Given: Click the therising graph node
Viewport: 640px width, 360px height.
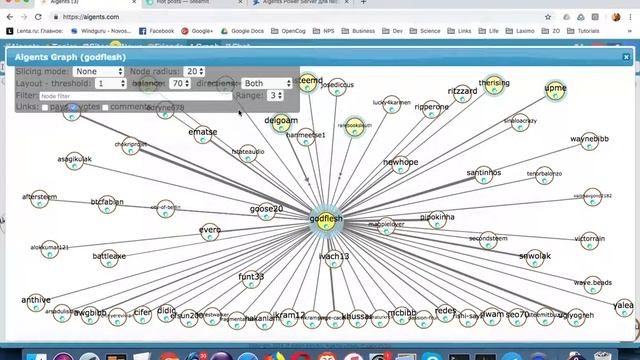Looking at the screenshot, I should click(494, 86).
